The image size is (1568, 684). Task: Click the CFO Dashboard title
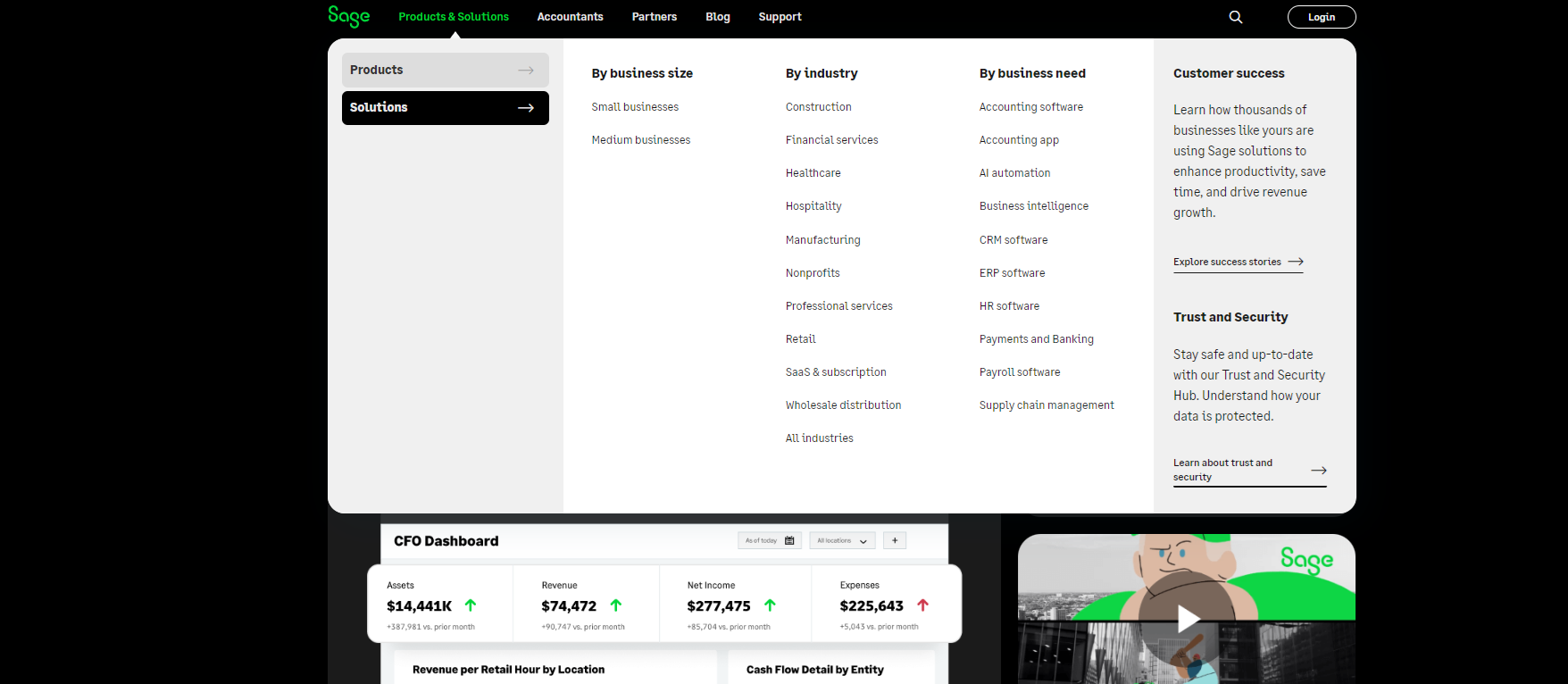[x=446, y=541]
